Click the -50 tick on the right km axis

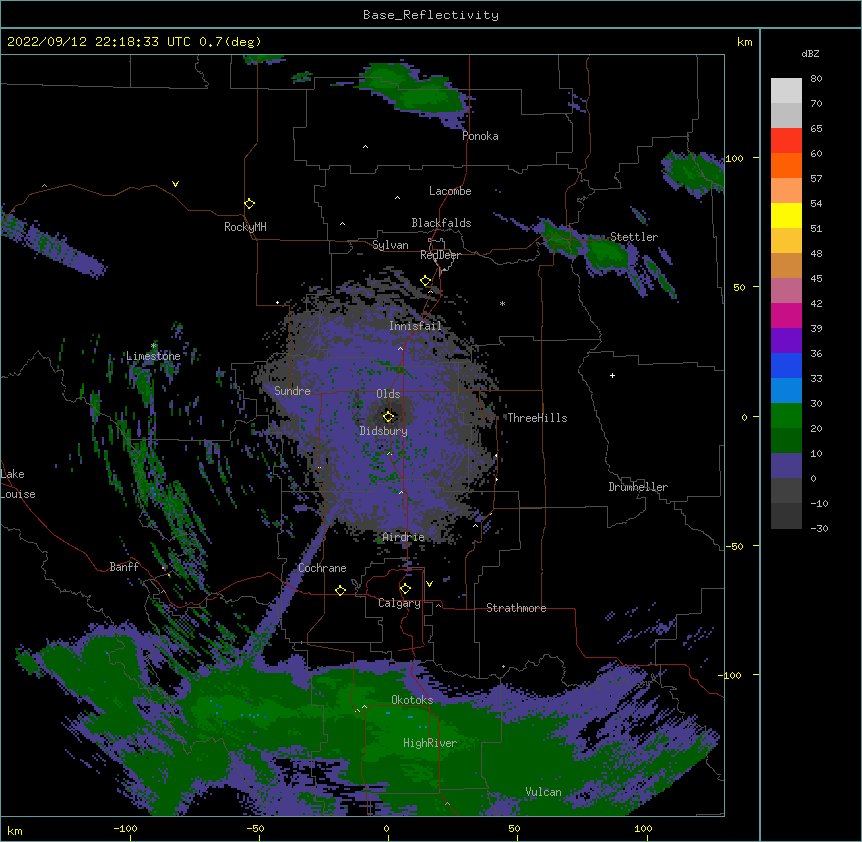click(734, 546)
